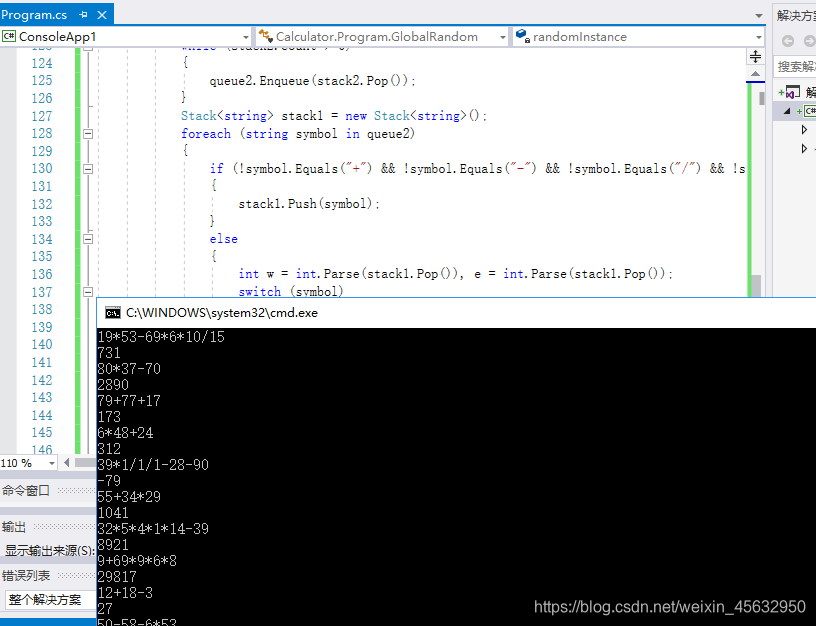Click the stack1.Push(symbol); statement
816x626 pixels.
coord(309,204)
